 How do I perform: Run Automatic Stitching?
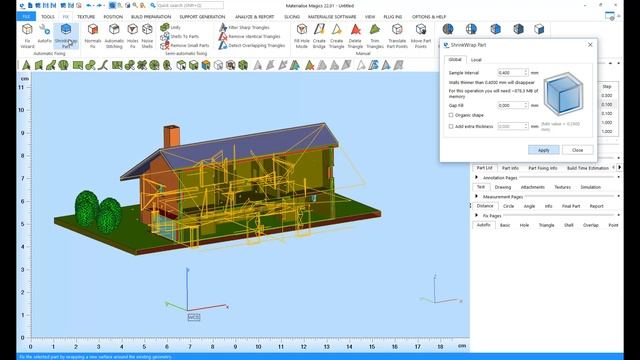click(x=114, y=36)
